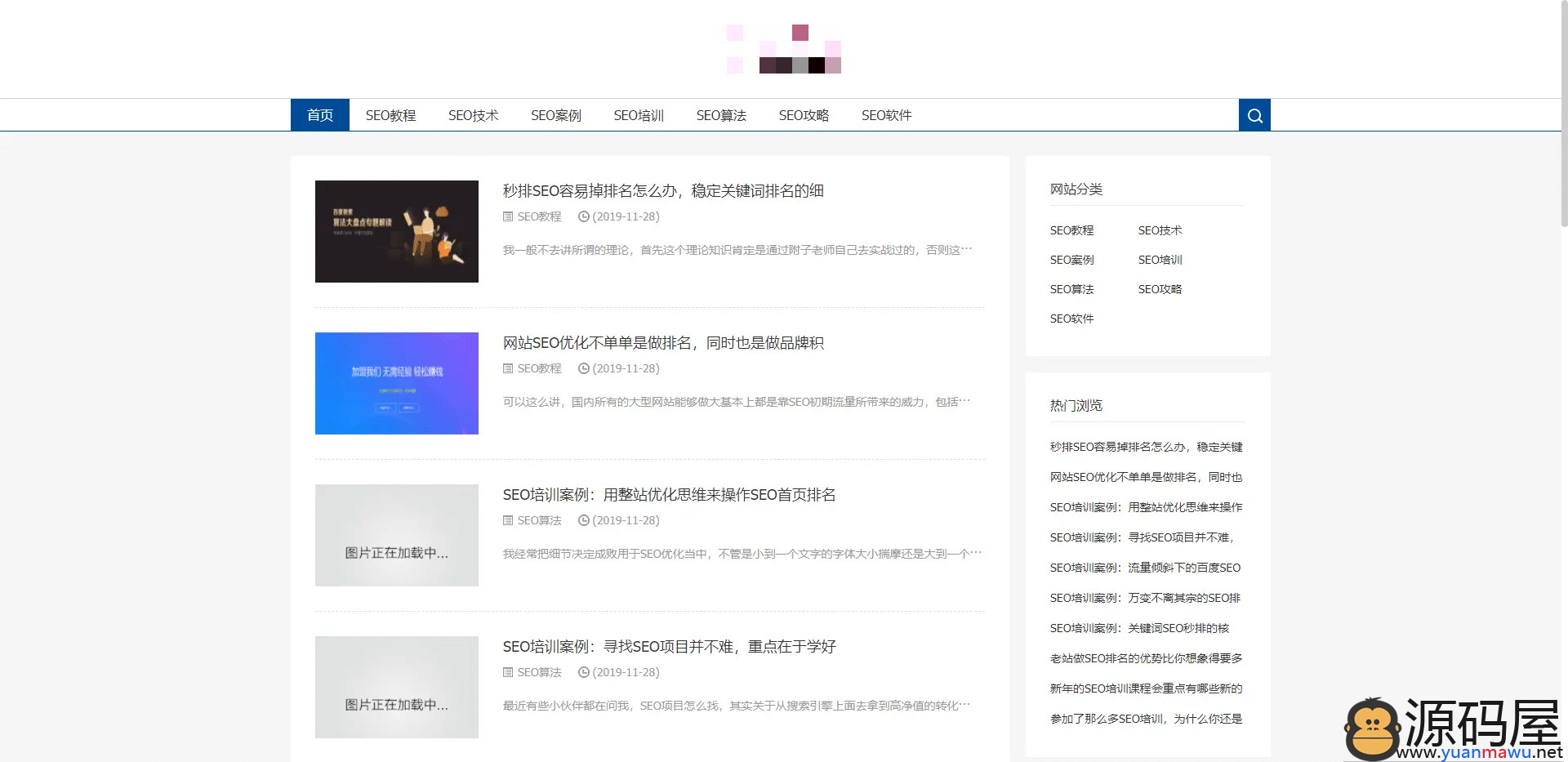Select SEO攻略 in 网站分类 sidebar
This screenshot has height=762, width=1568.
click(x=1160, y=289)
